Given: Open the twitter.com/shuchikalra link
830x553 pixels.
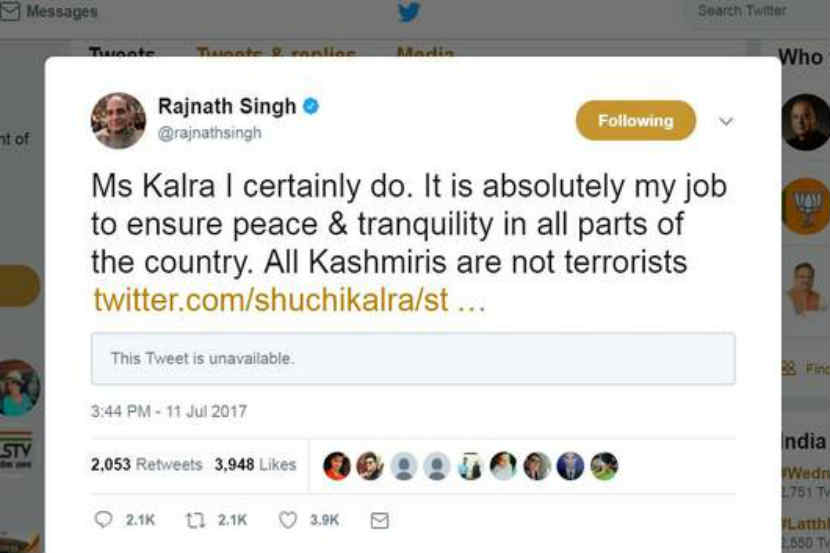Looking at the screenshot, I should (x=290, y=301).
